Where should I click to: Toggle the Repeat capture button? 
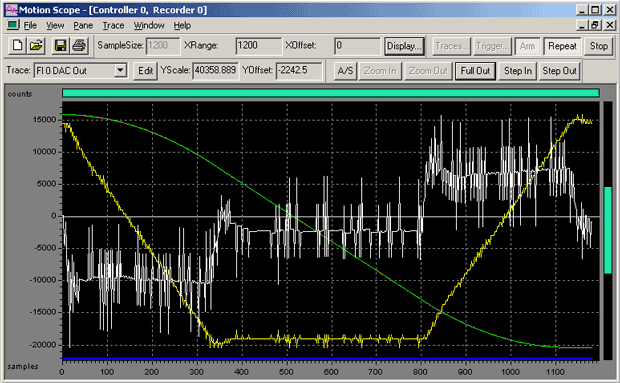[562, 46]
